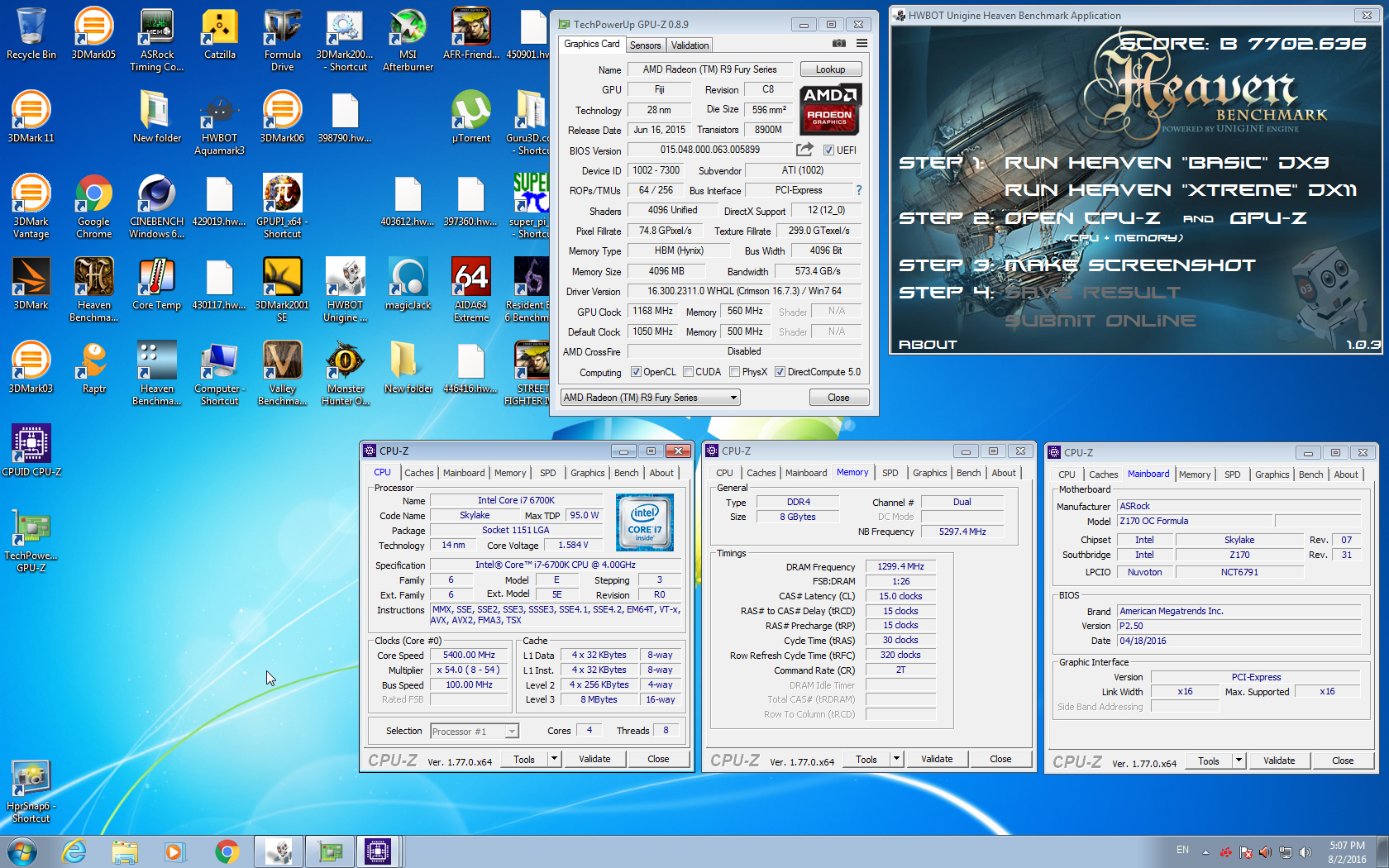Open Caches tab in the CPU tab CPU-Z window
1389x868 pixels.
coord(418,473)
